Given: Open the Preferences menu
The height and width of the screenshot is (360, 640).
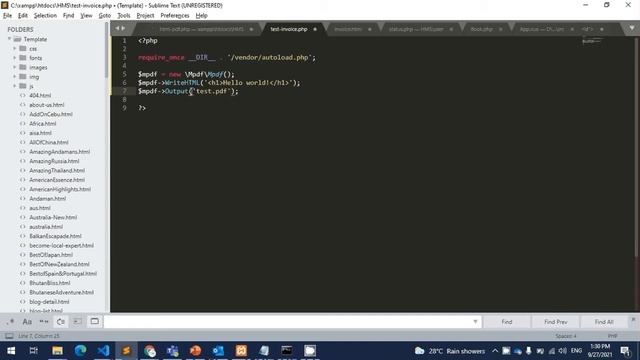Looking at the screenshot, I should pos(175,16).
